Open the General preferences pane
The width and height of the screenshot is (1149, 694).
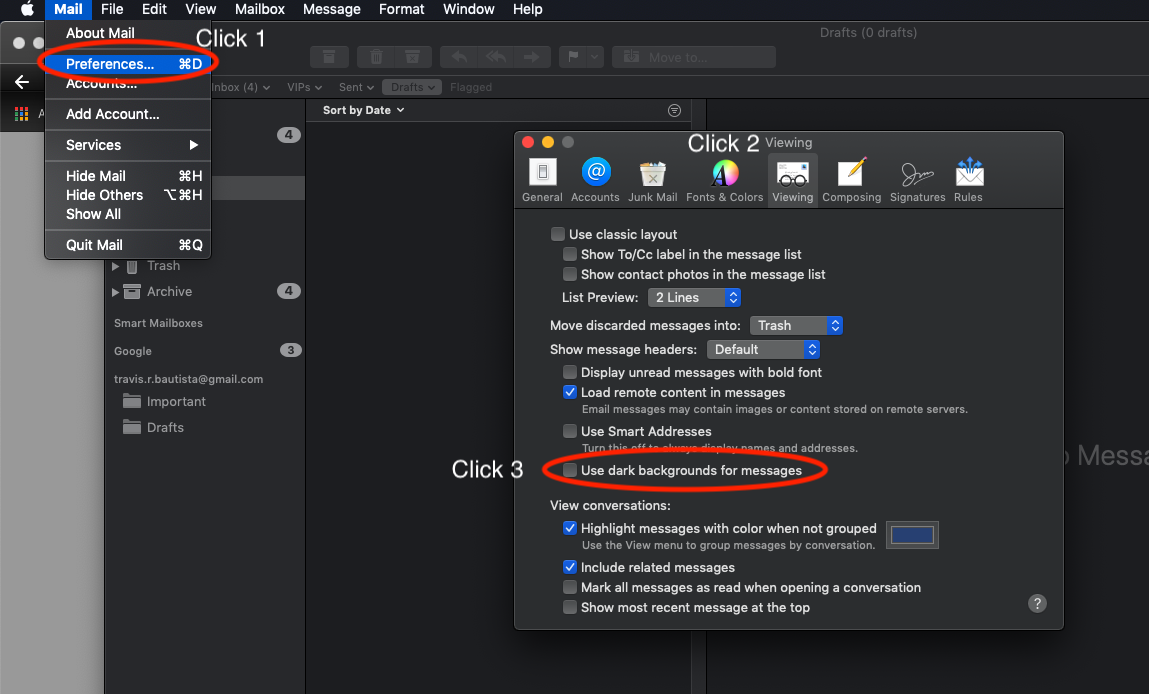(542, 180)
